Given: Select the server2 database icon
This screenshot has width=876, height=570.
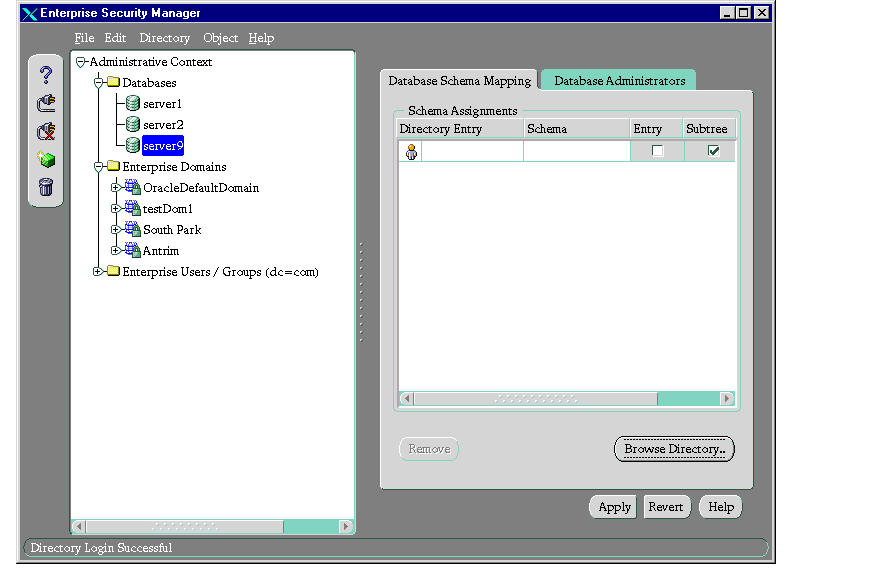Looking at the screenshot, I should coord(132,125).
